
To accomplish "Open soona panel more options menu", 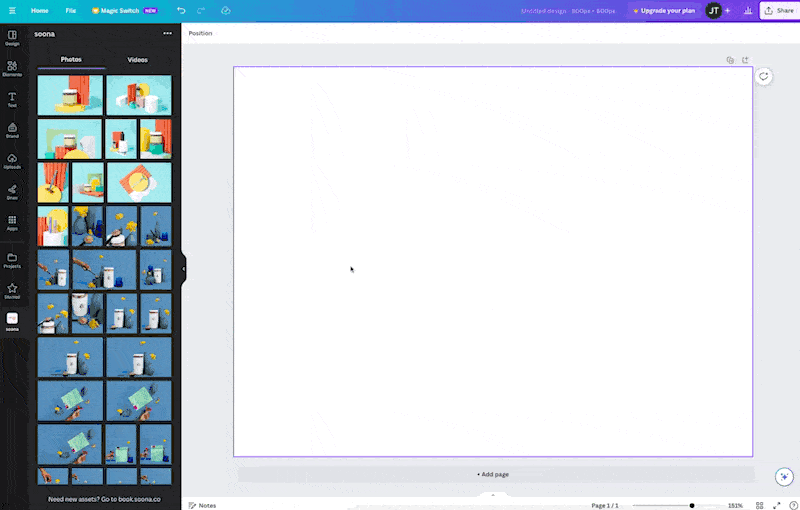I will tap(168, 33).
